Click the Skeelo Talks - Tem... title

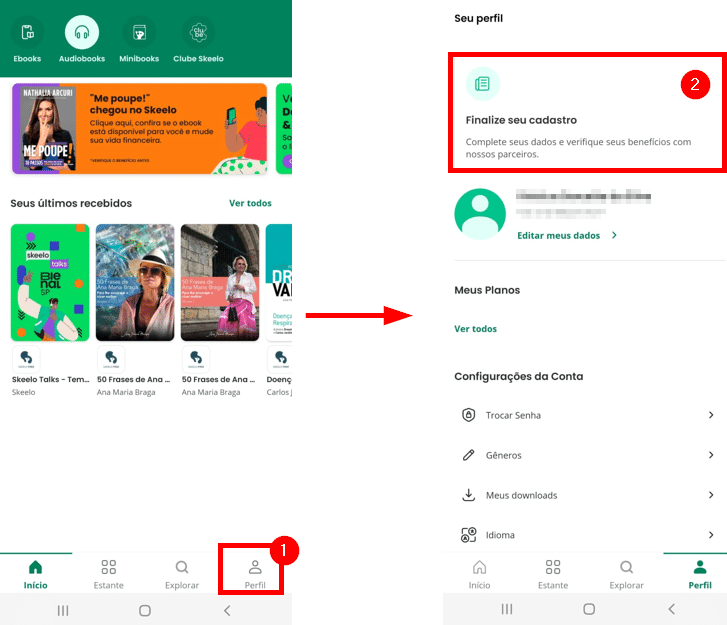pos(51,379)
